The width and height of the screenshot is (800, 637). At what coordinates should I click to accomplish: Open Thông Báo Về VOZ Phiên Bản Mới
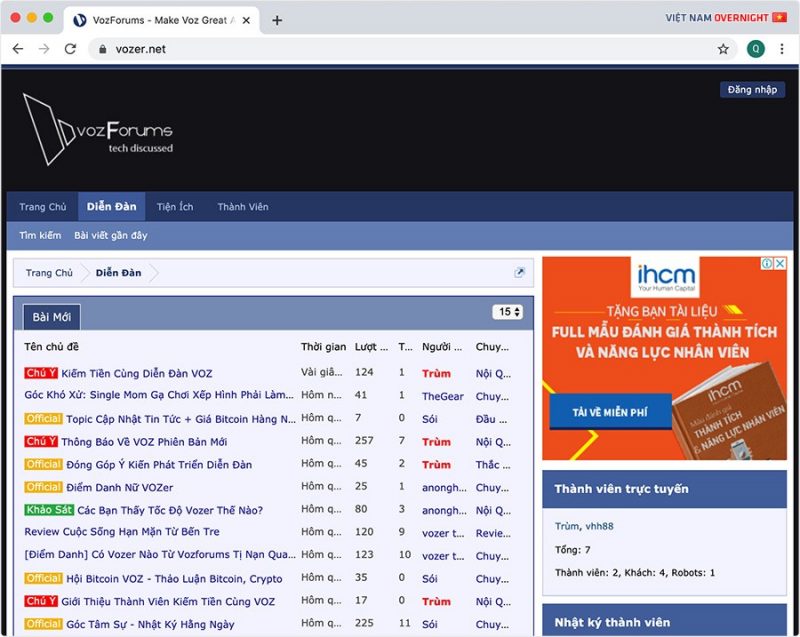(144, 442)
